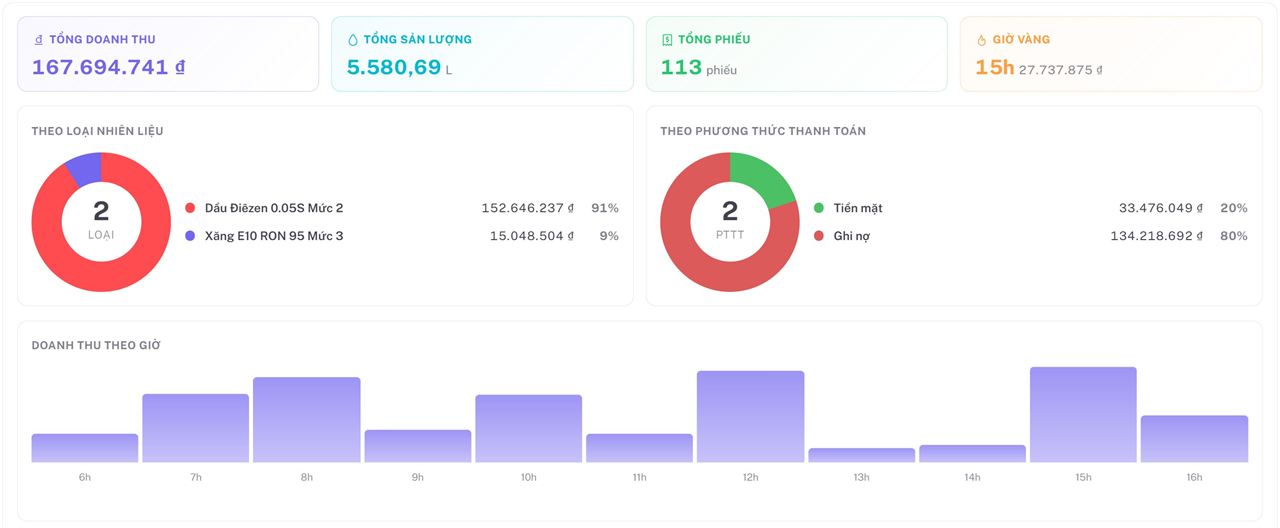The height and width of the screenshot is (528, 1280).
Task: Click the red Ghi nợ legend dot
Action: (819, 236)
